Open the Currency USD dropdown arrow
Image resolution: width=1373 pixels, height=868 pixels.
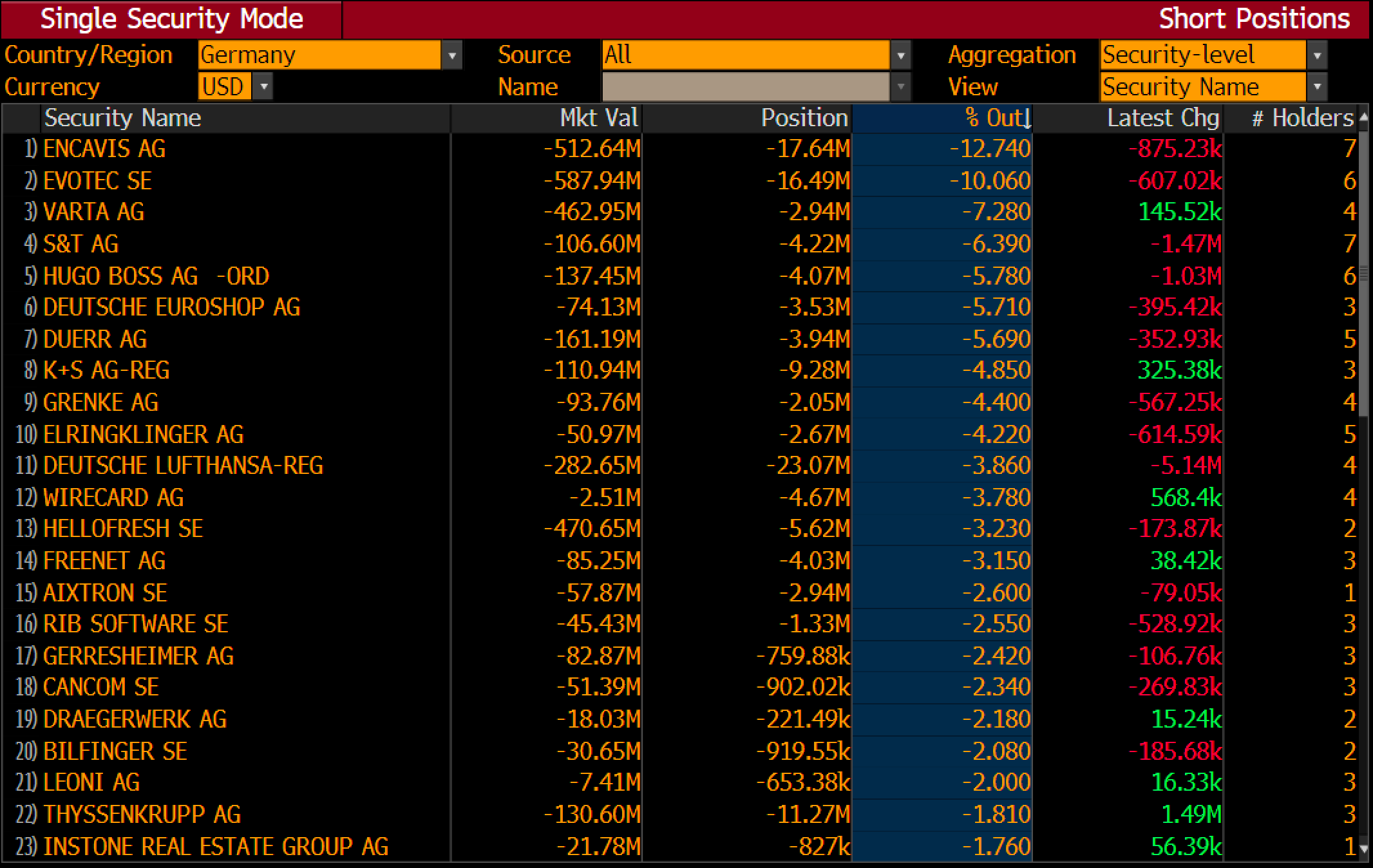tap(263, 86)
